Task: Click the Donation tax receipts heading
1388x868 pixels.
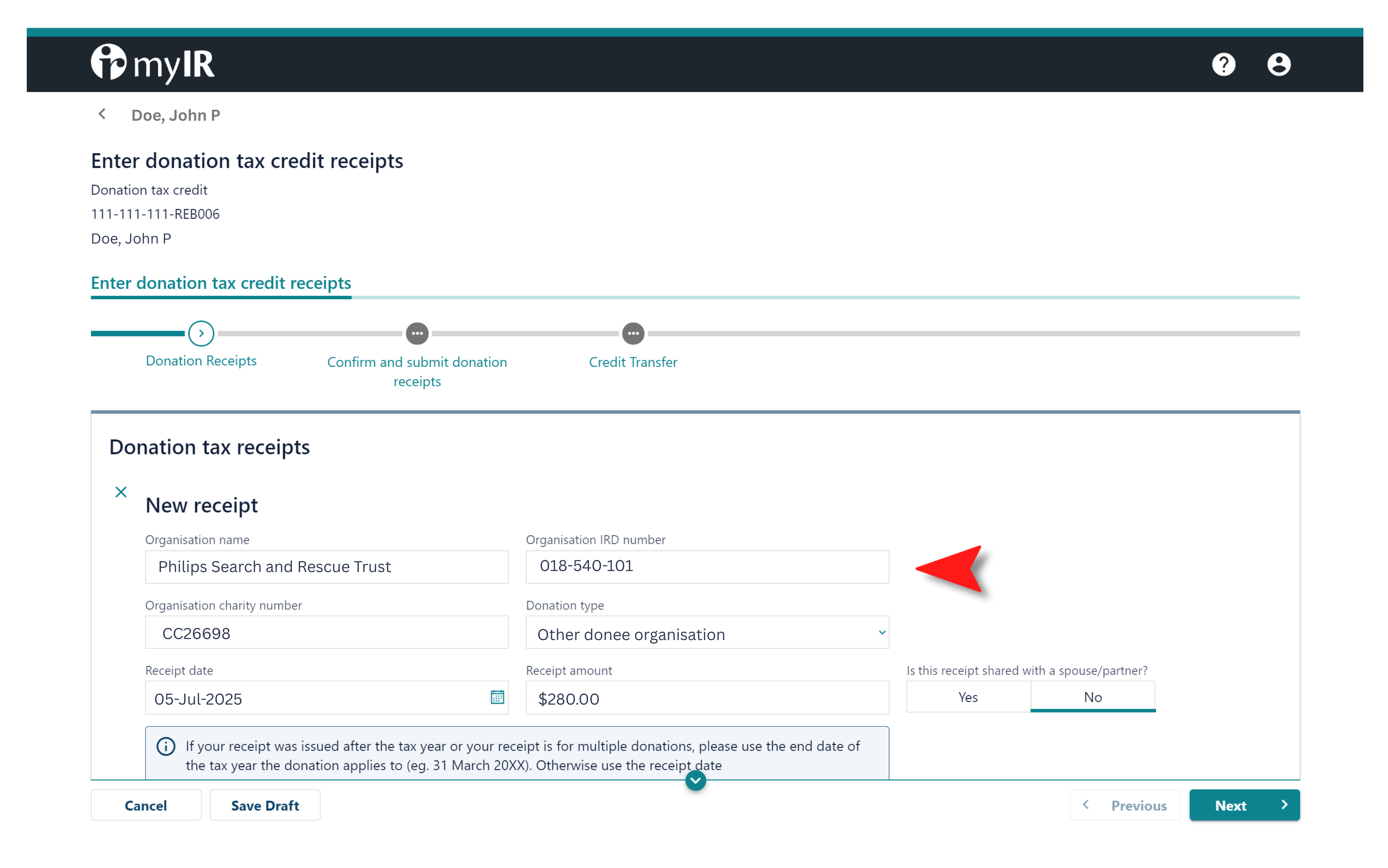Action: (210, 447)
